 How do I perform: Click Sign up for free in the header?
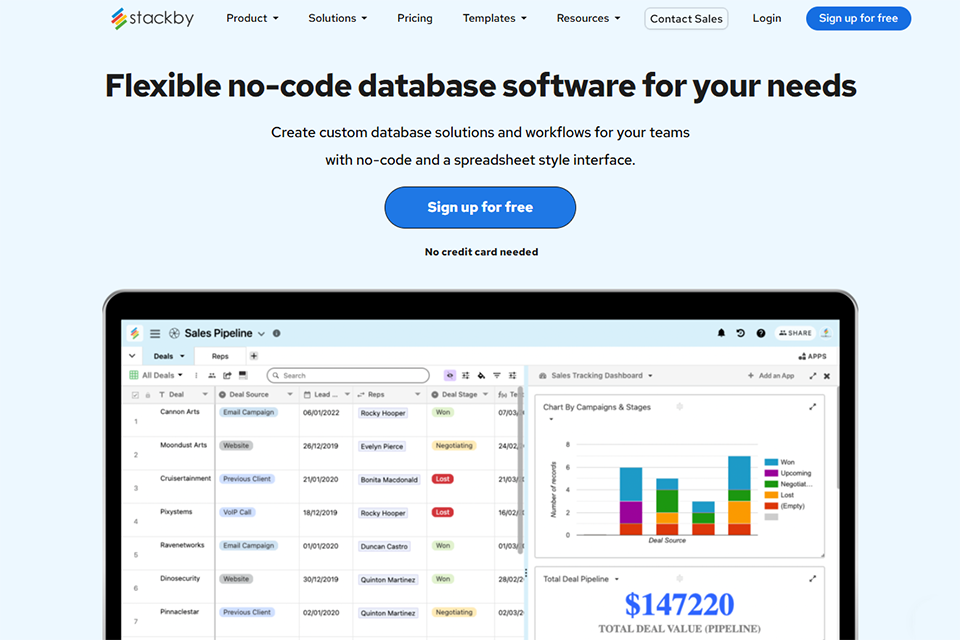click(x=858, y=18)
